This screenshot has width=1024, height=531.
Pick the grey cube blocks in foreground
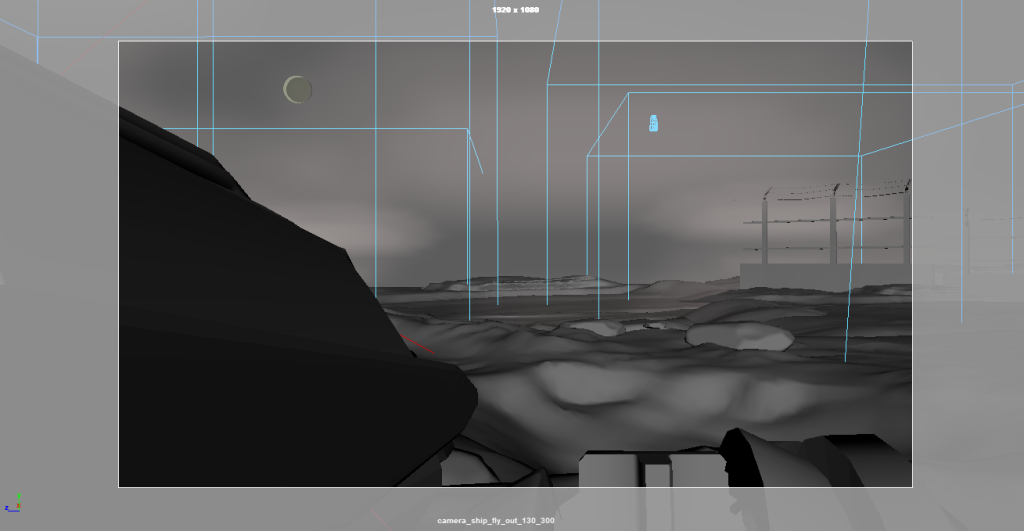[652, 469]
